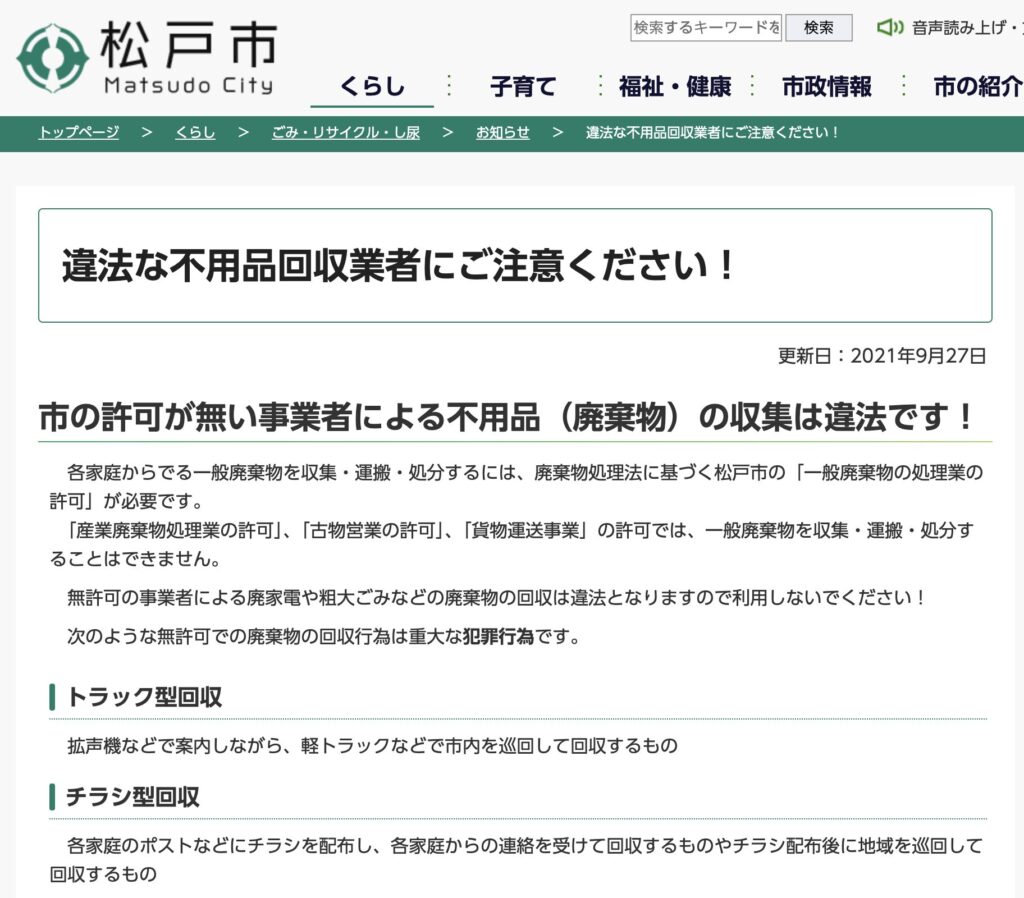Open the ごみ・リサイクル・し尿 breadcrumb link

[346, 133]
